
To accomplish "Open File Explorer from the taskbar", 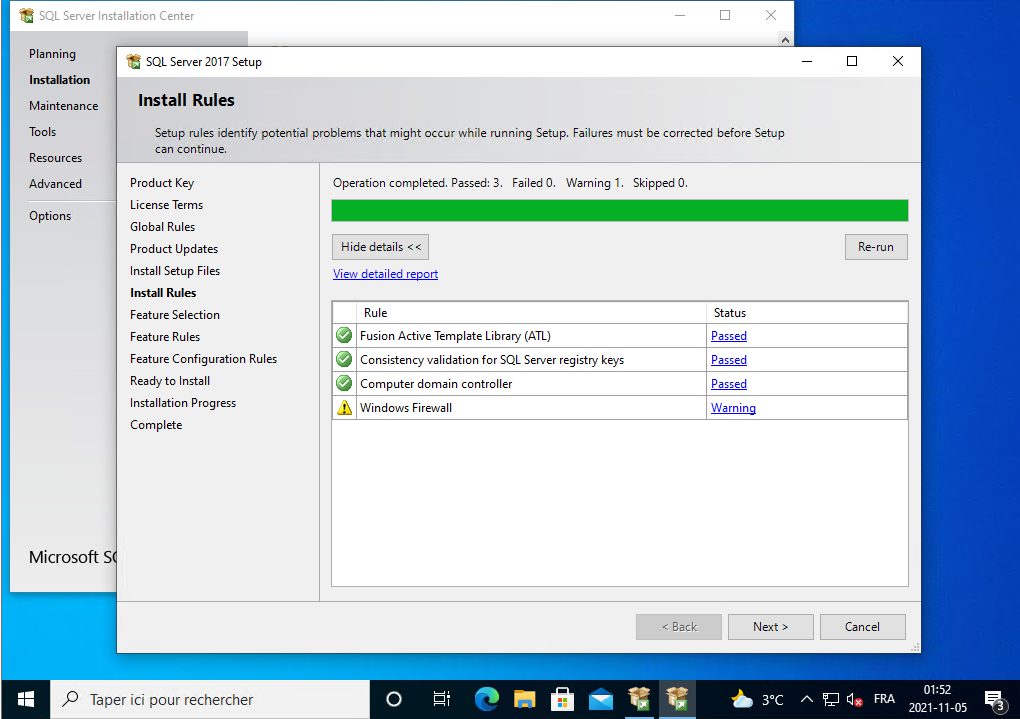I will [525, 698].
